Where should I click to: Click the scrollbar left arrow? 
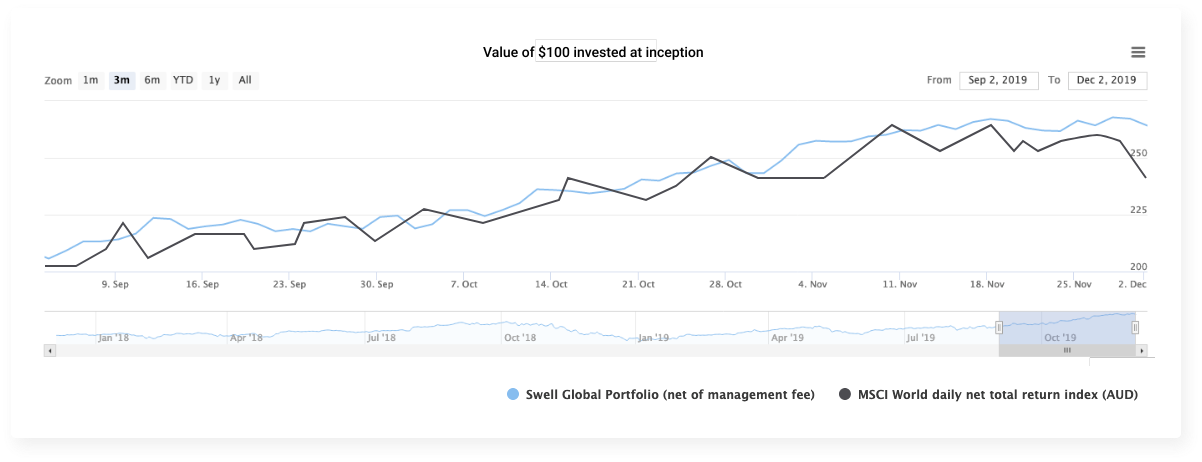pos(51,351)
